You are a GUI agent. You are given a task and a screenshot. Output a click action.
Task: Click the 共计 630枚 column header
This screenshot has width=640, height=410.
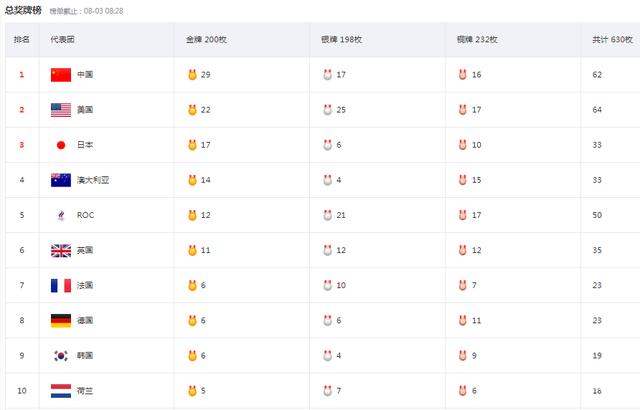point(611,40)
